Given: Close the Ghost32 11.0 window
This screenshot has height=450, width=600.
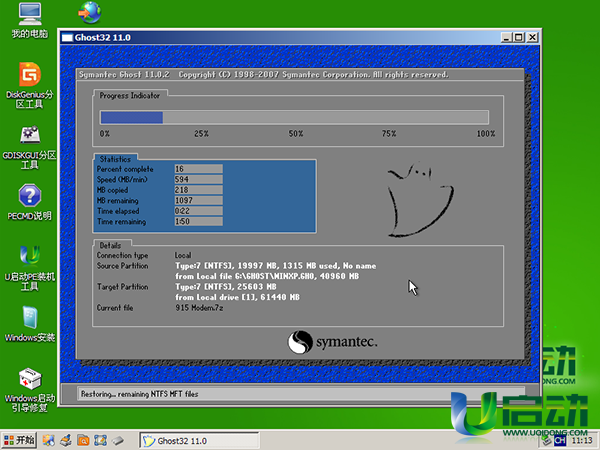Looking at the screenshot, I should coord(532,38).
